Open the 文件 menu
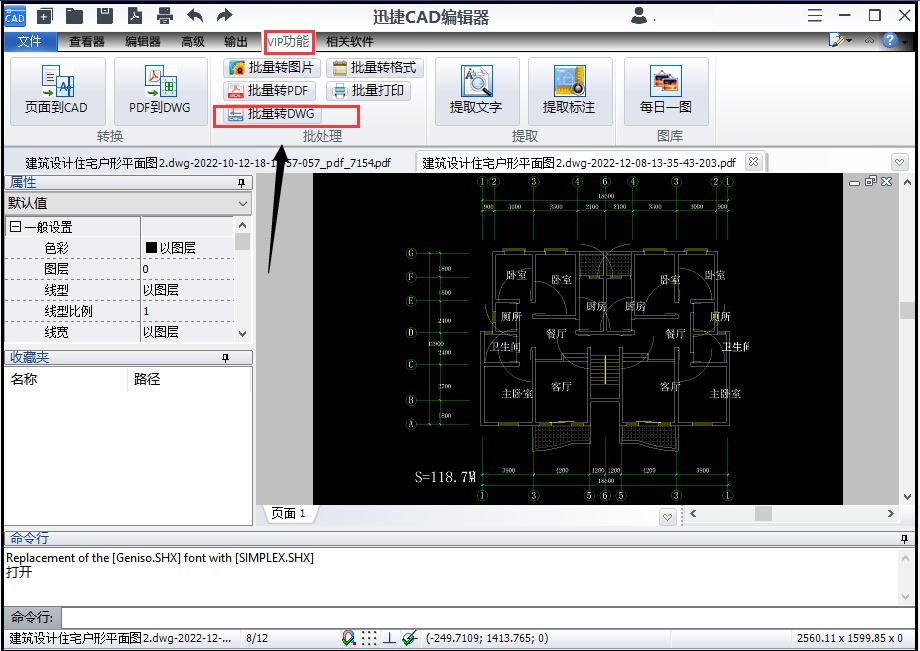 (x=30, y=42)
